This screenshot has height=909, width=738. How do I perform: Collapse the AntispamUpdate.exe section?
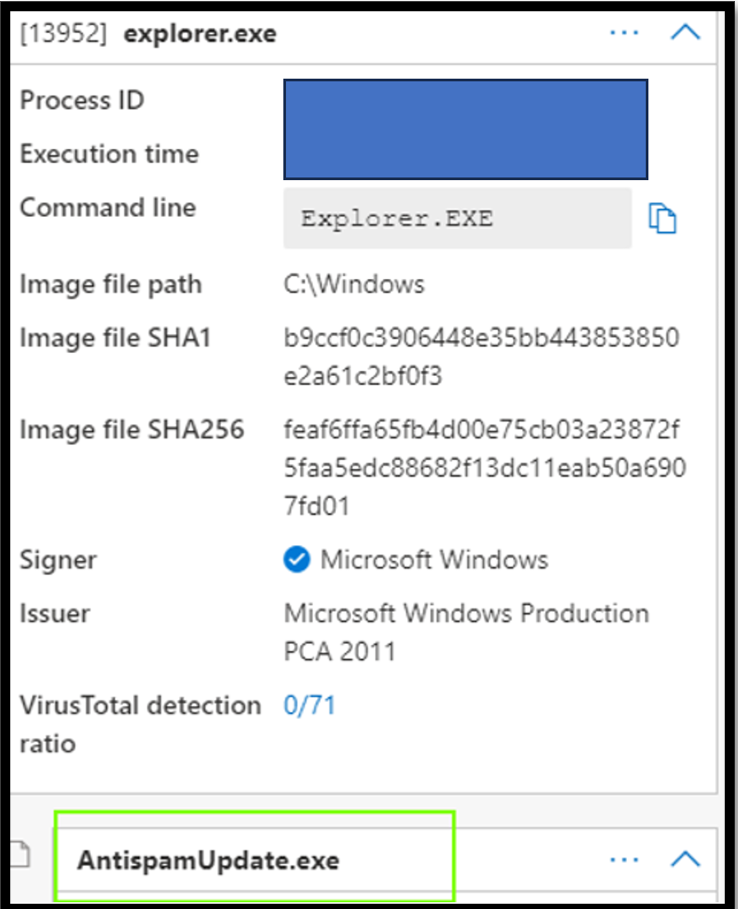click(685, 858)
